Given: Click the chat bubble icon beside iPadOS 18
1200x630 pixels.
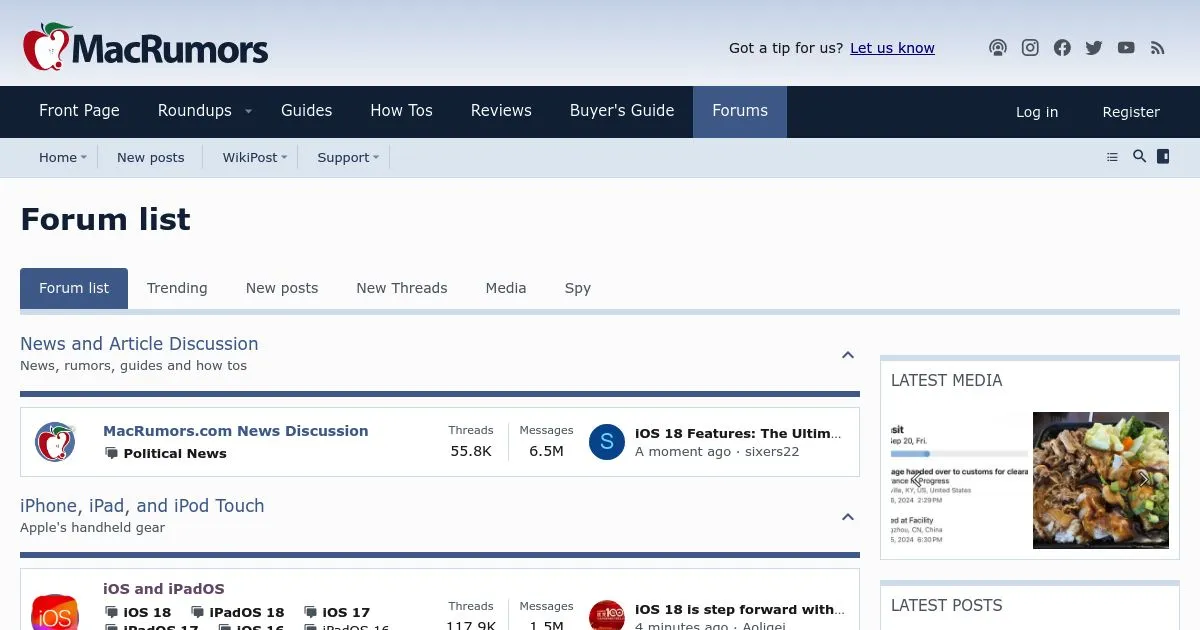Looking at the screenshot, I should click(198, 612).
